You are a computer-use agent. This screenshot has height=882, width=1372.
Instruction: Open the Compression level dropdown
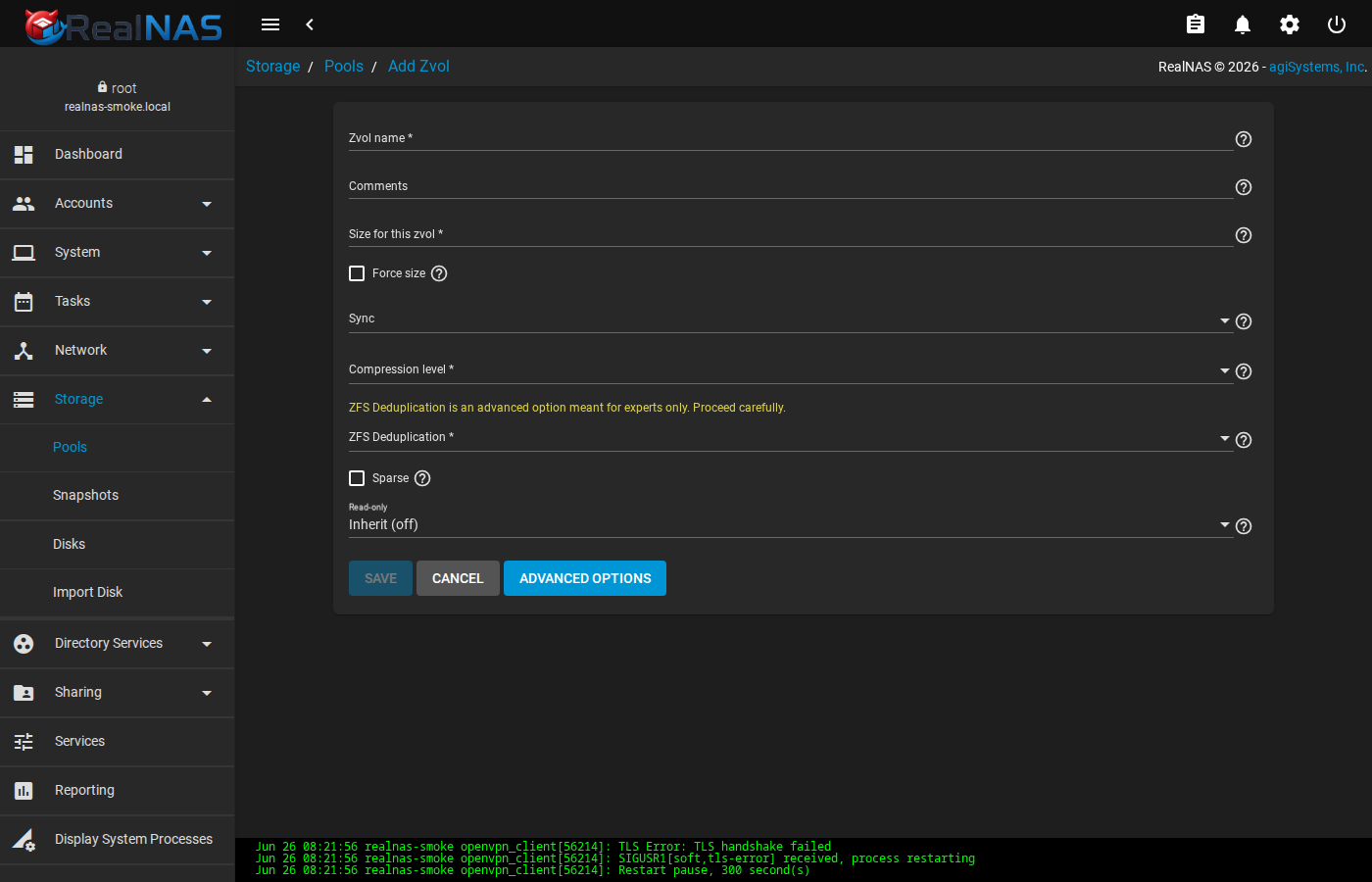790,370
